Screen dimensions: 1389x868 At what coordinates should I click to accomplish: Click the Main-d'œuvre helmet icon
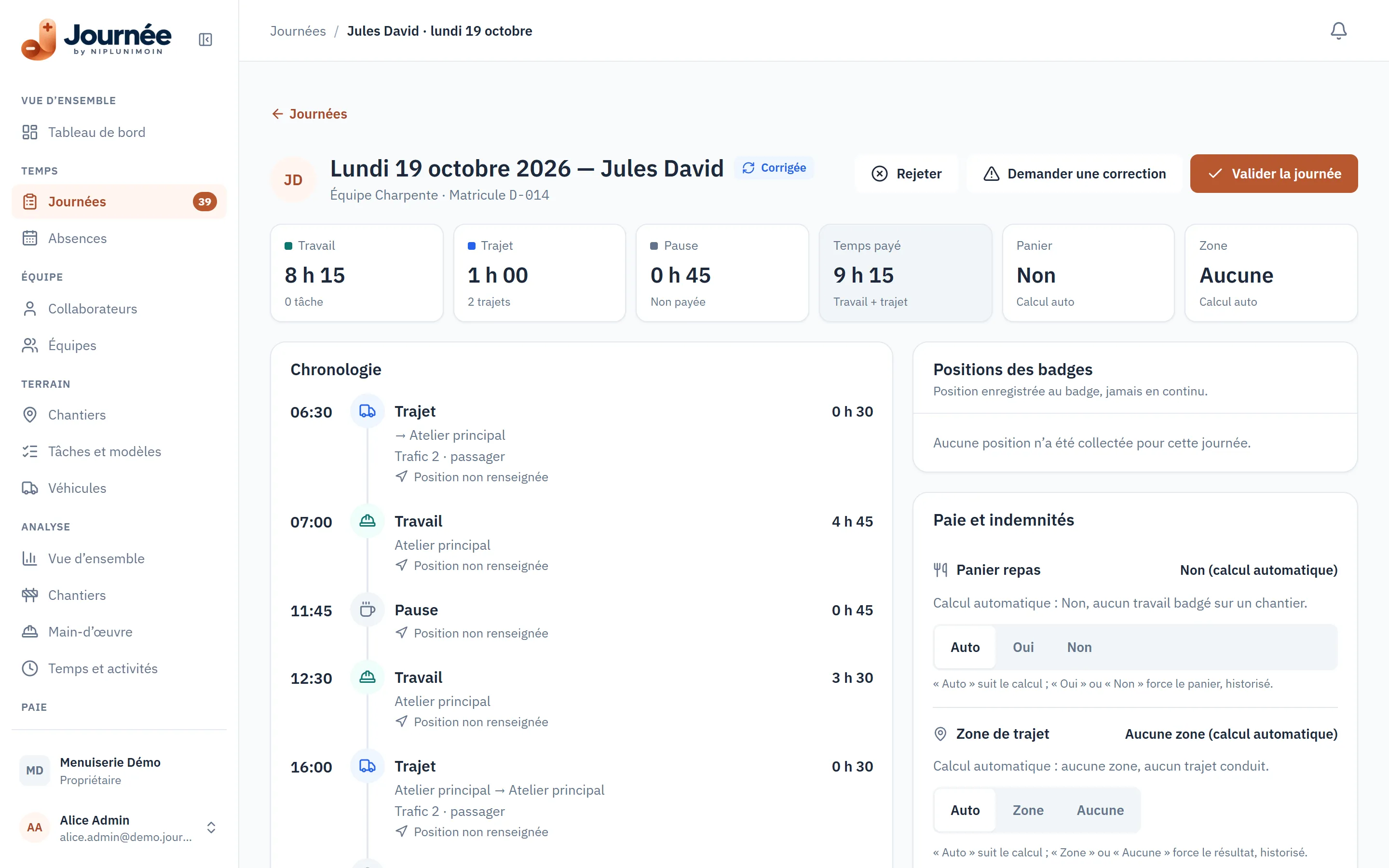tap(30, 632)
